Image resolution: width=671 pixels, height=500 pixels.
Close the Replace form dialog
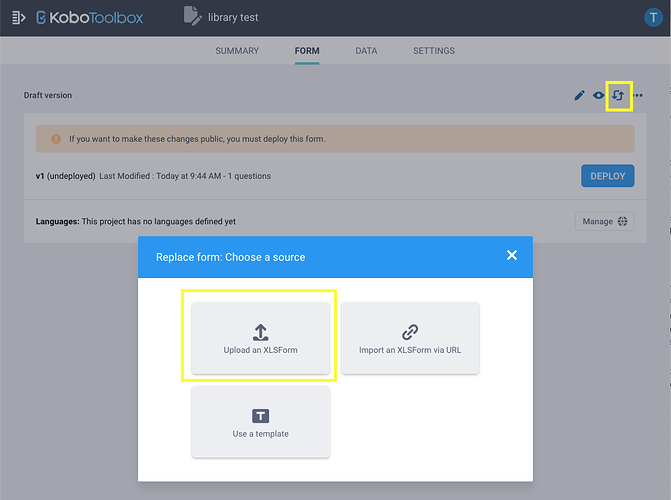(512, 256)
